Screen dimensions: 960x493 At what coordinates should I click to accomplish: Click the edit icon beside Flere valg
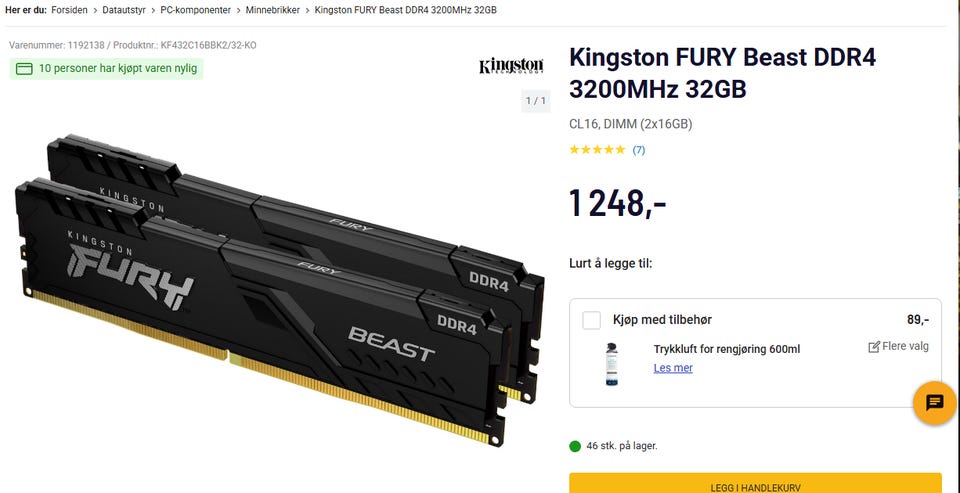[874, 347]
